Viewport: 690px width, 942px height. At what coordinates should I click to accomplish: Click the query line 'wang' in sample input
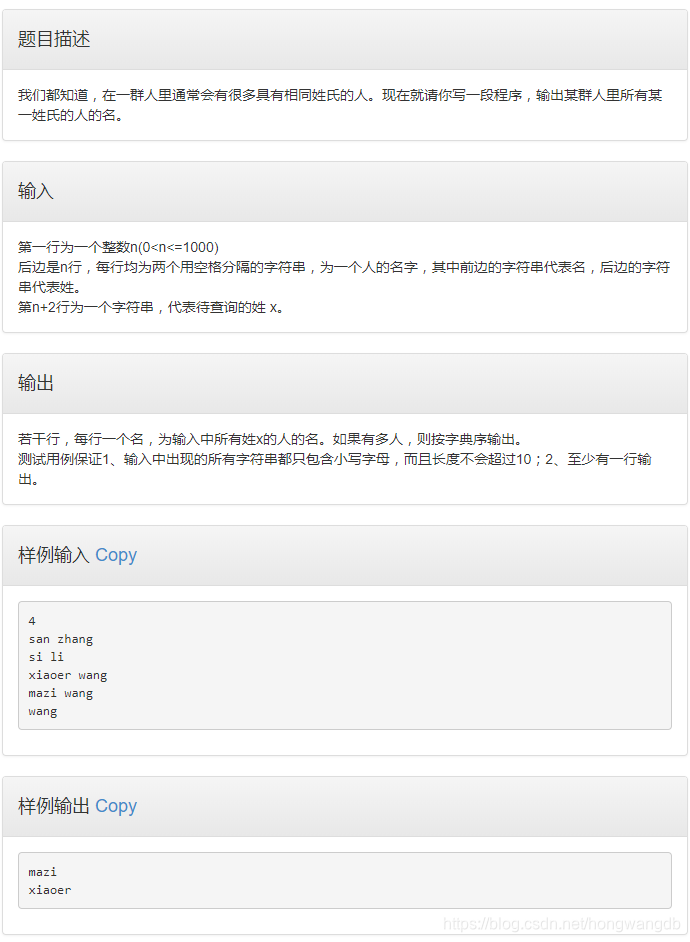pyautogui.click(x=43, y=711)
